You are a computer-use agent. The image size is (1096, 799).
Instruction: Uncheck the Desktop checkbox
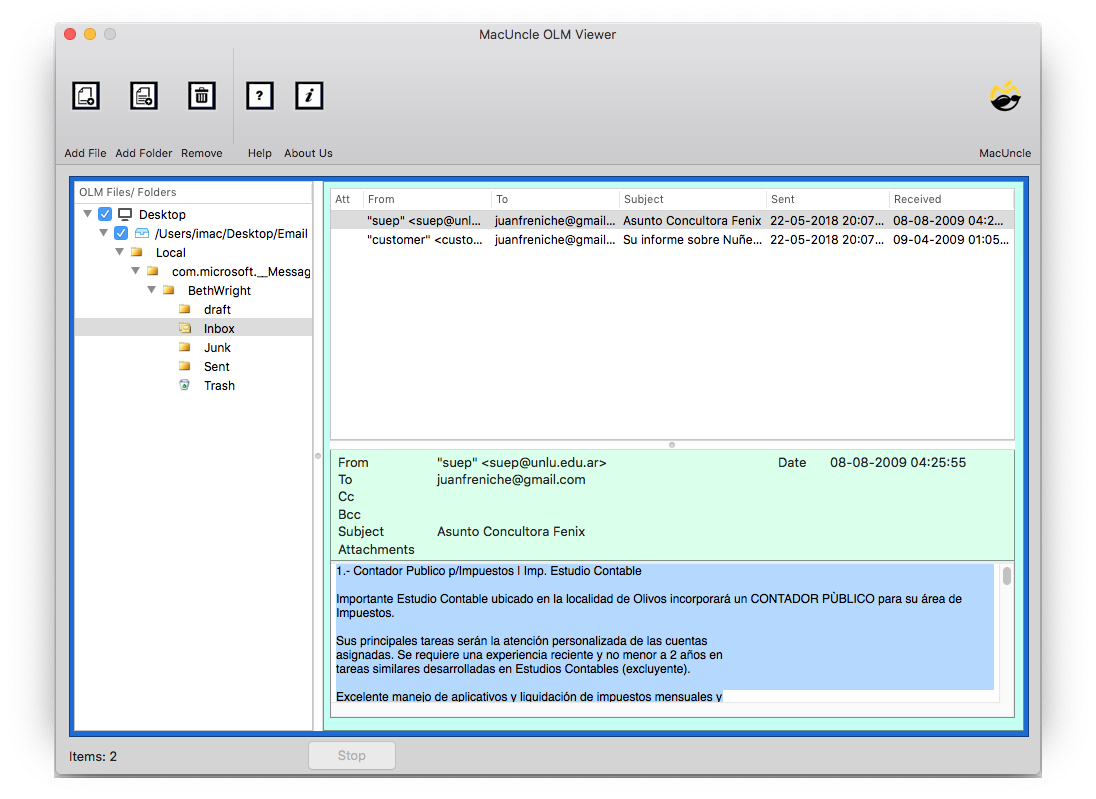104,214
